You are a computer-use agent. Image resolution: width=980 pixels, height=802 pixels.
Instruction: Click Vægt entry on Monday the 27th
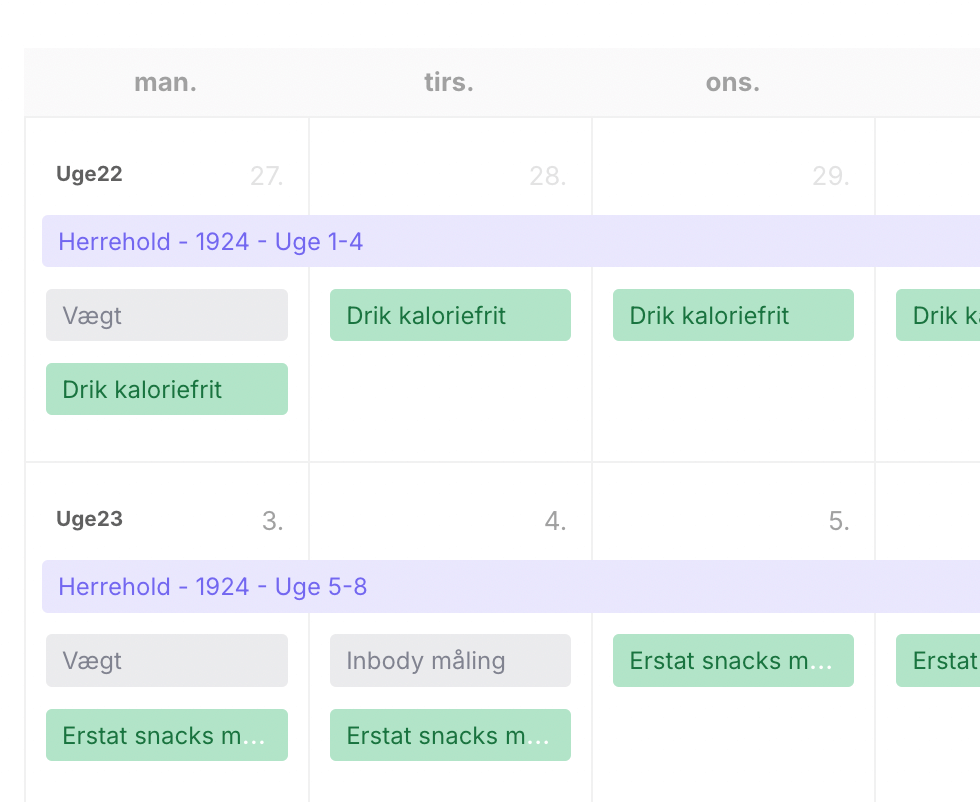click(167, 316)
